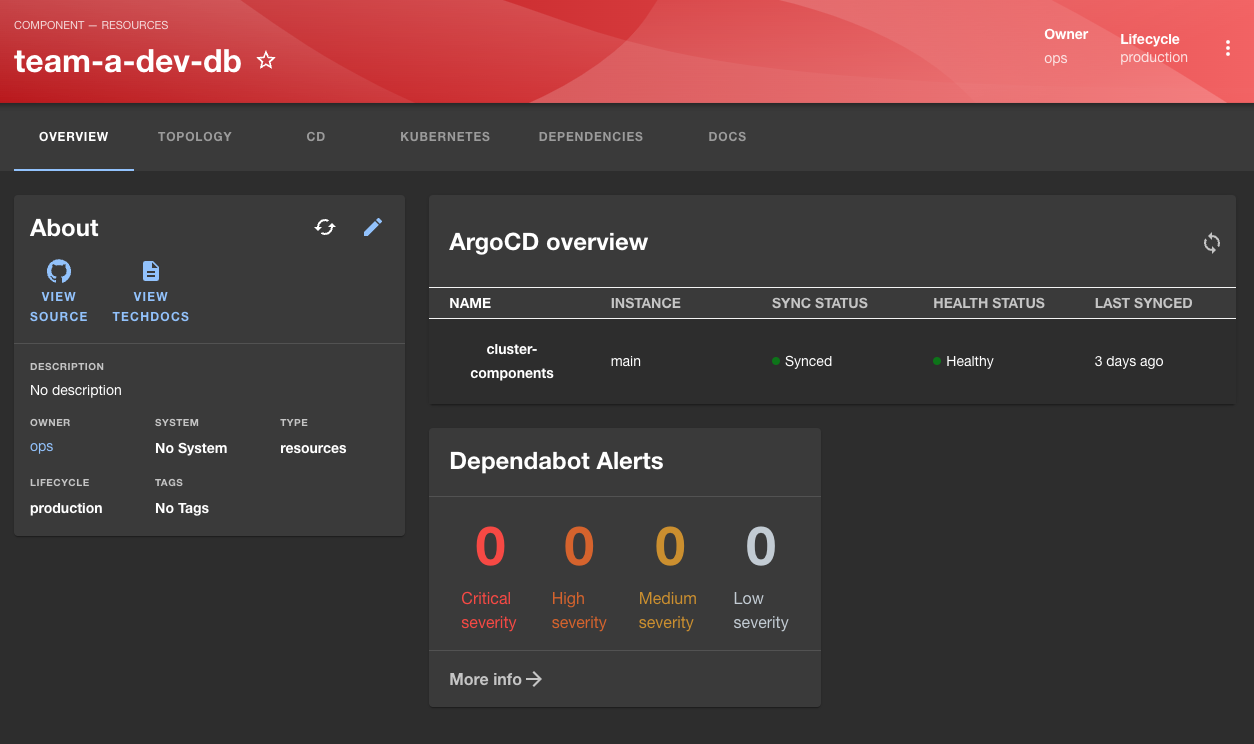Click the Healthy status cell
Image resolution: width=1254 pixels, height=744 pixels.
(x=963, y=361)
